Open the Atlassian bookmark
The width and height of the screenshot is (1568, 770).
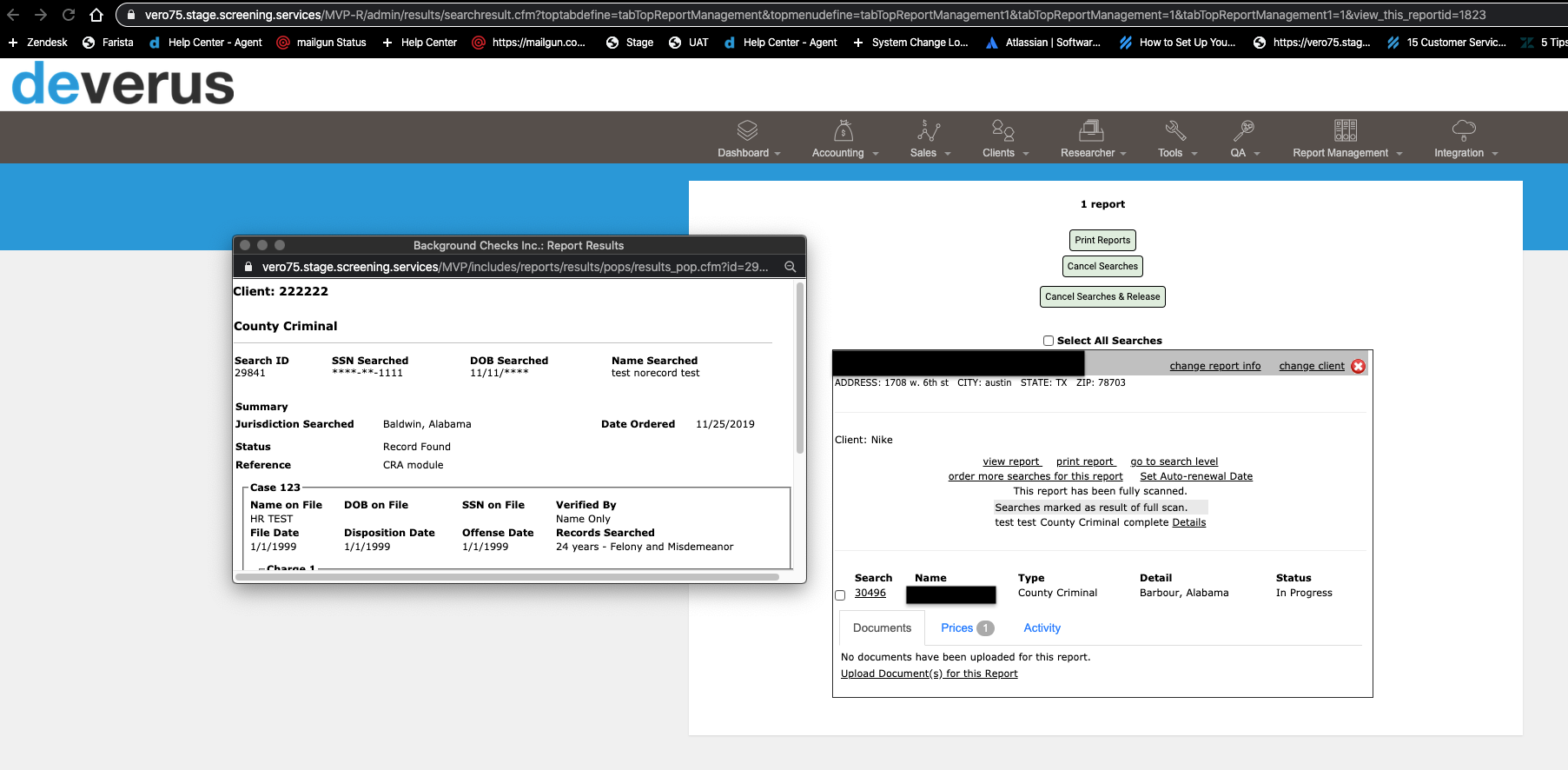[1043, 42]
